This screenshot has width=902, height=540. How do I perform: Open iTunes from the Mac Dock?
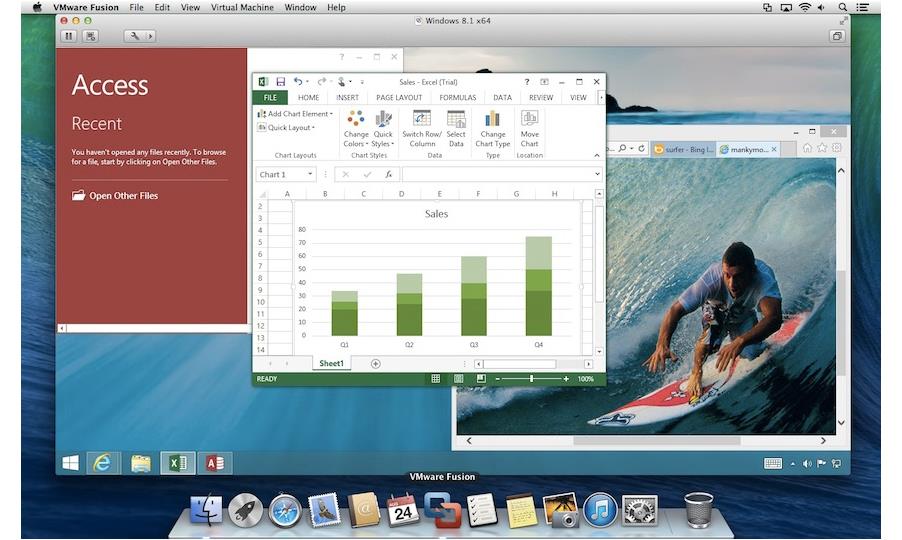[600, 511]
